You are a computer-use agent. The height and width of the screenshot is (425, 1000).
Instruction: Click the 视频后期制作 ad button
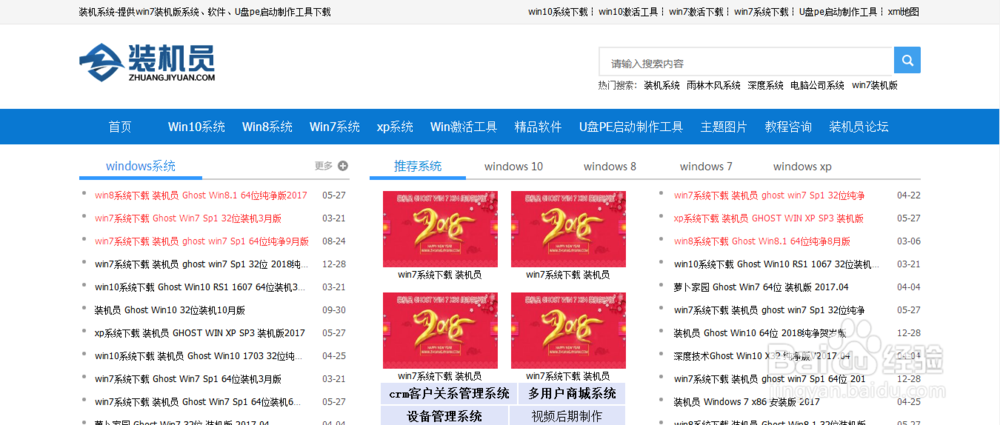tap(567, 417)
